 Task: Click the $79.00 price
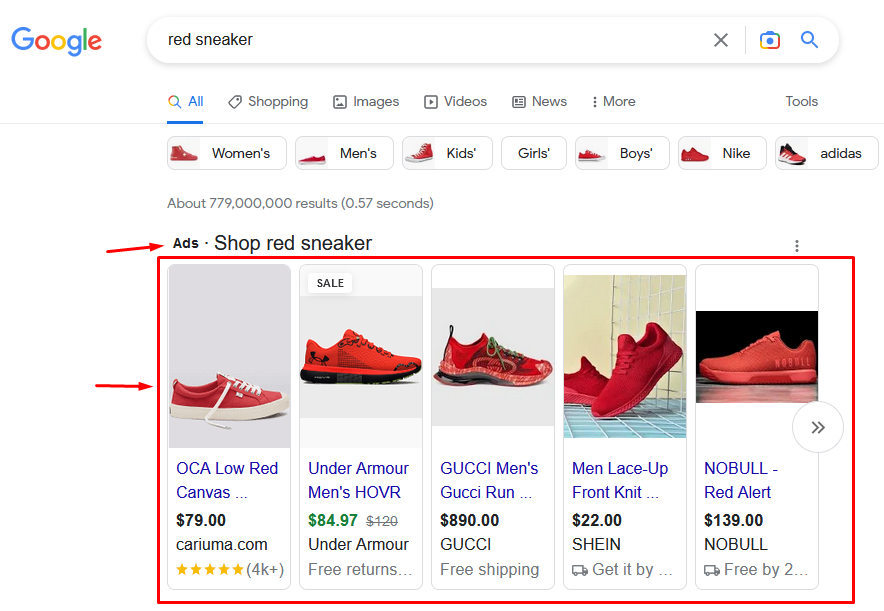(201, 520)
